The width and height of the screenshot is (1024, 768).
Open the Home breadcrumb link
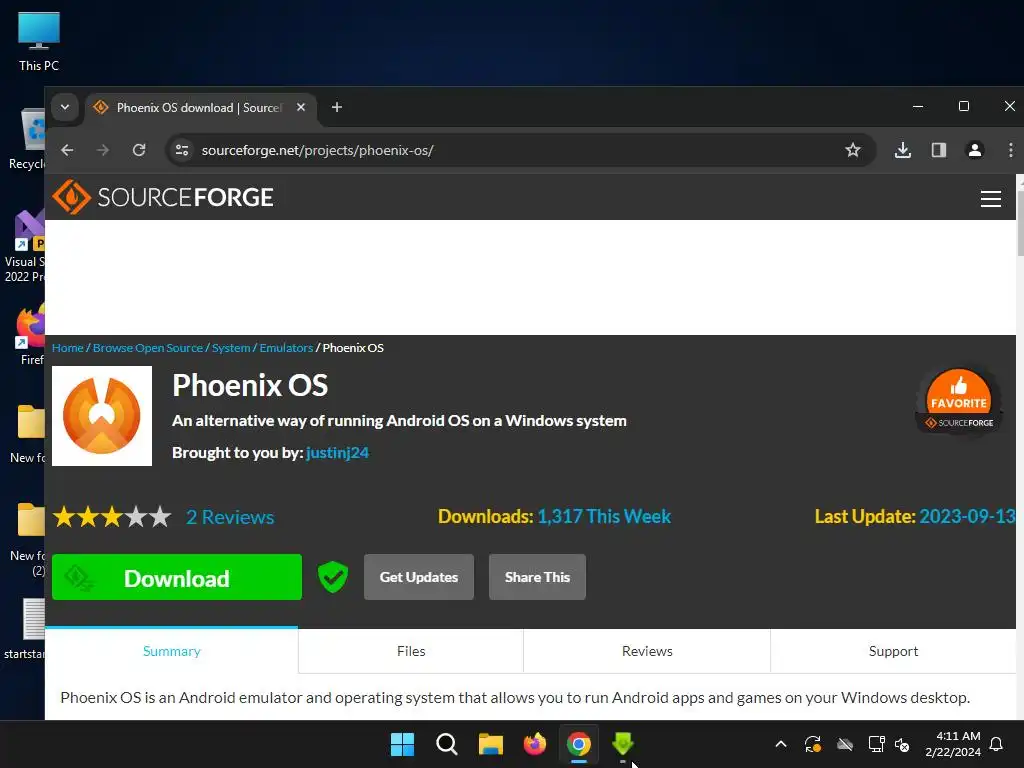click(x=68, y=348)
